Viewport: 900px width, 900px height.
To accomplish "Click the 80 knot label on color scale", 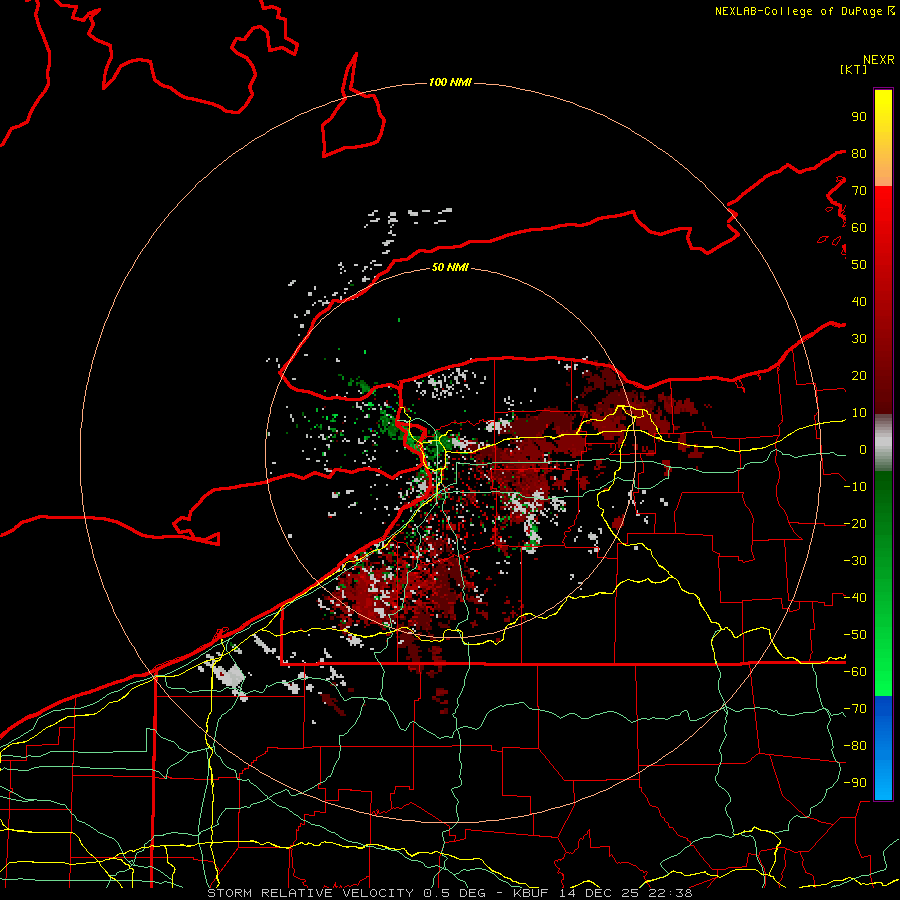I will [x=859, y=154].
